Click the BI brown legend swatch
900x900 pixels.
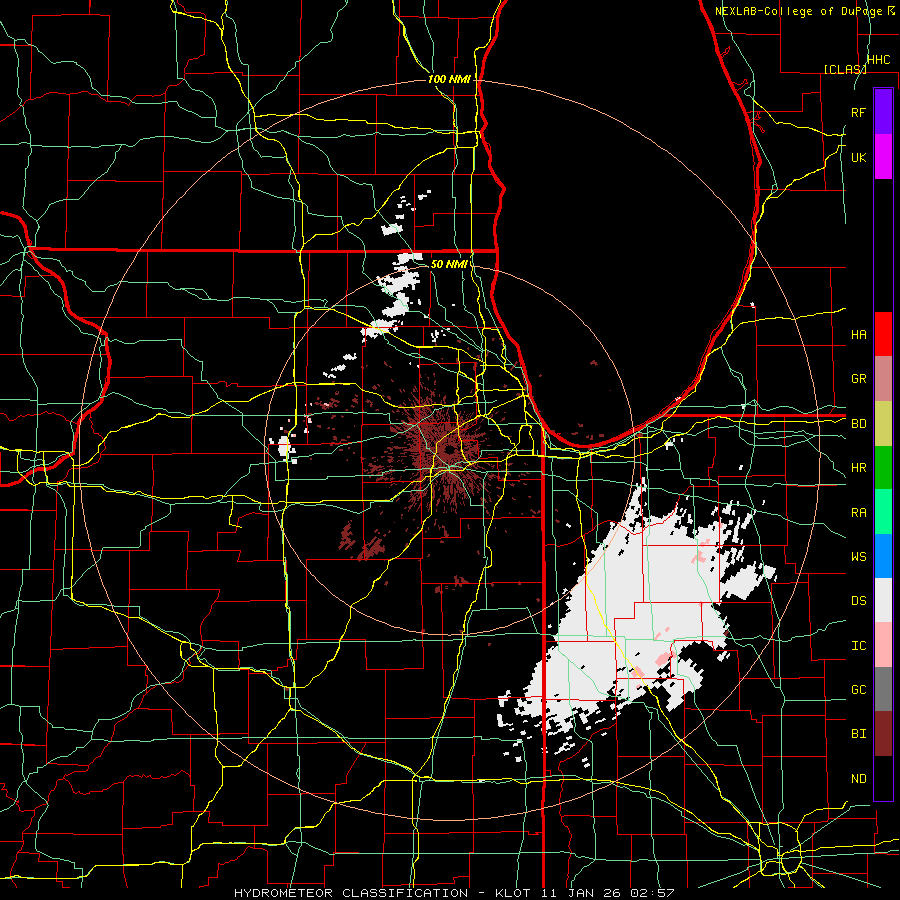(x=883, y=734)
